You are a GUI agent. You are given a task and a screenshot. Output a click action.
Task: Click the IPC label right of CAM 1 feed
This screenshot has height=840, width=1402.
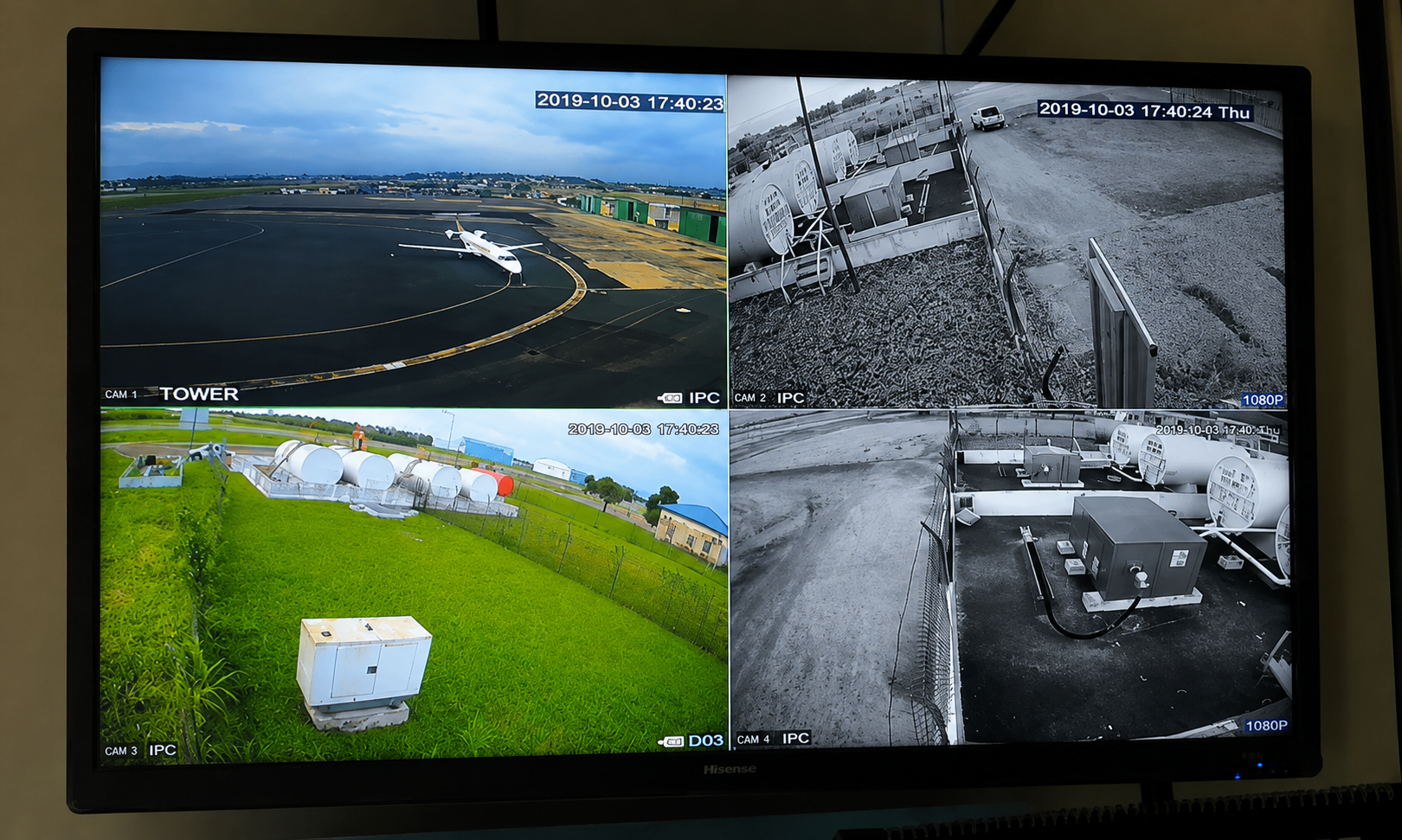point(704,398)
